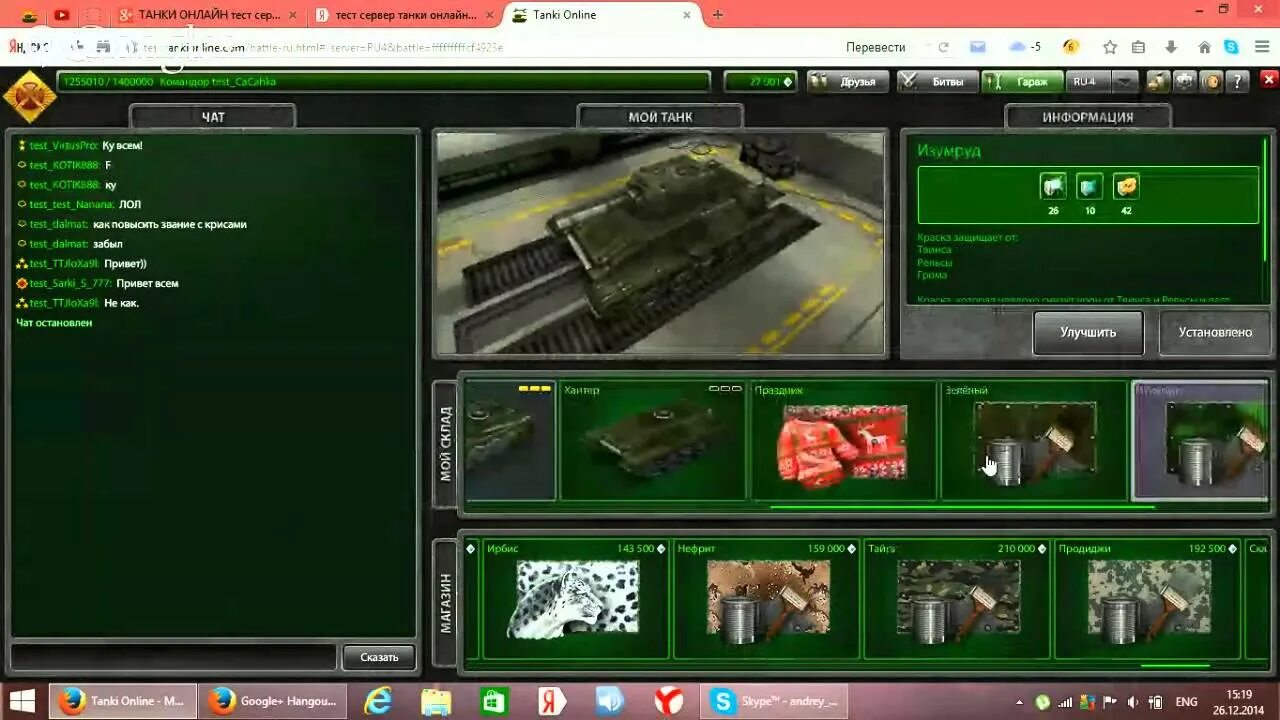Select the Зелёный paint in warehouse

point(1034,440)
